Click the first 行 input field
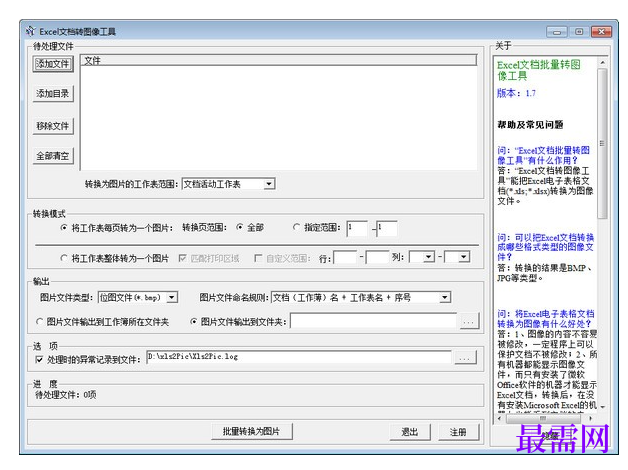This screenshot has height=470, width=628. pyautogui.click(x=344, y=257)
